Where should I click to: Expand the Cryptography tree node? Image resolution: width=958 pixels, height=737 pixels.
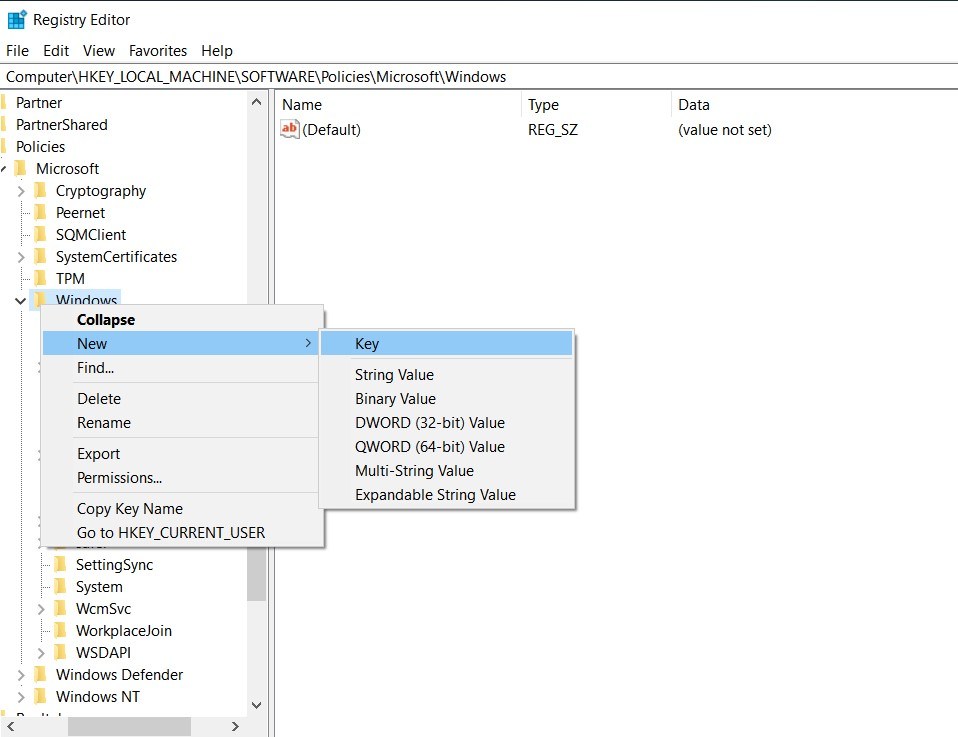click(21, 191)
